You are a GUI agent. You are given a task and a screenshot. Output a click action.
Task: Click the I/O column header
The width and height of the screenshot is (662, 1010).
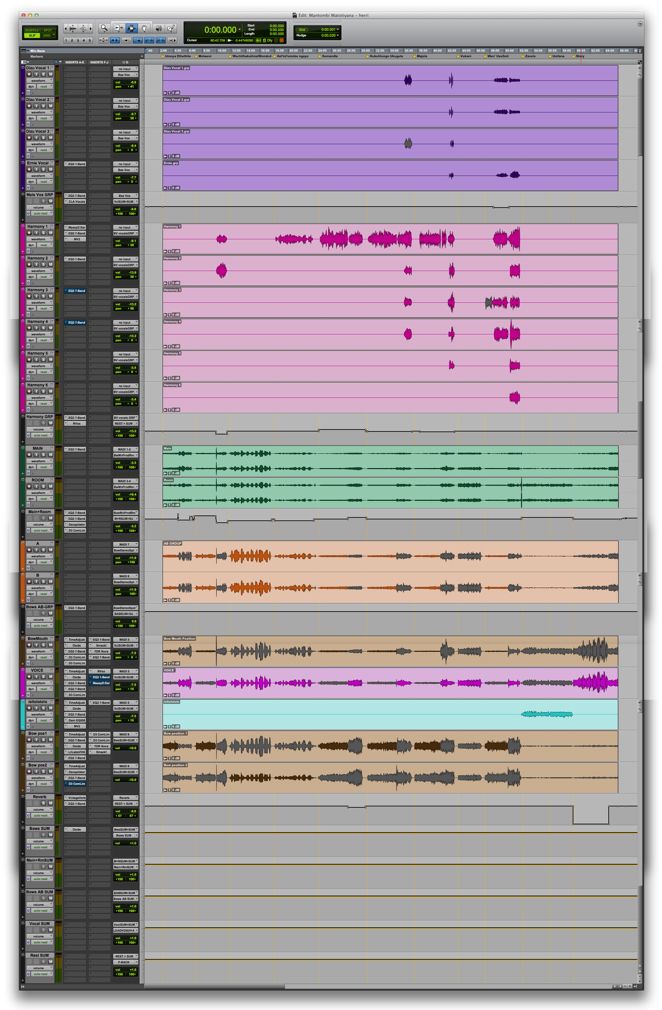coord(125,61)
